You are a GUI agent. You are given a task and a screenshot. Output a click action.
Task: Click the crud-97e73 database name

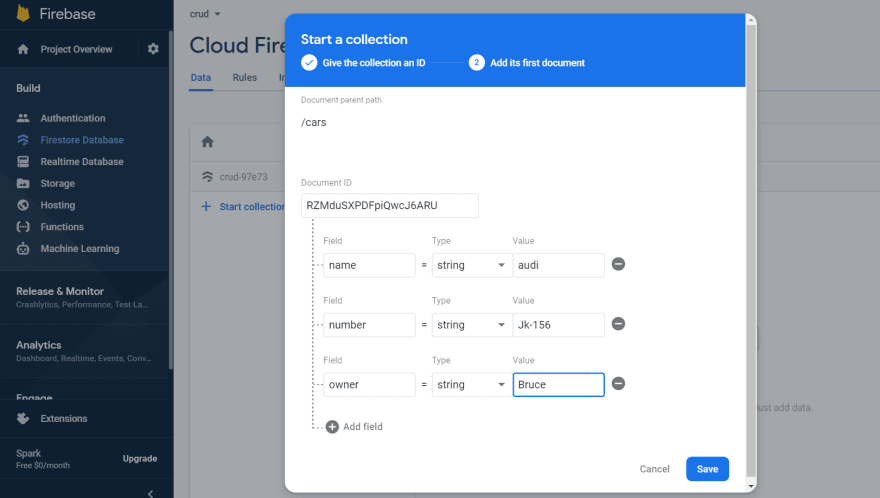point(243,177)
